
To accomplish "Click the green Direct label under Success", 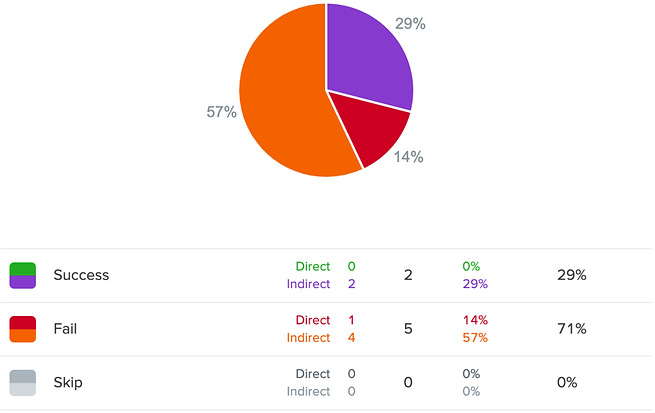I will [x=312, y=267].
